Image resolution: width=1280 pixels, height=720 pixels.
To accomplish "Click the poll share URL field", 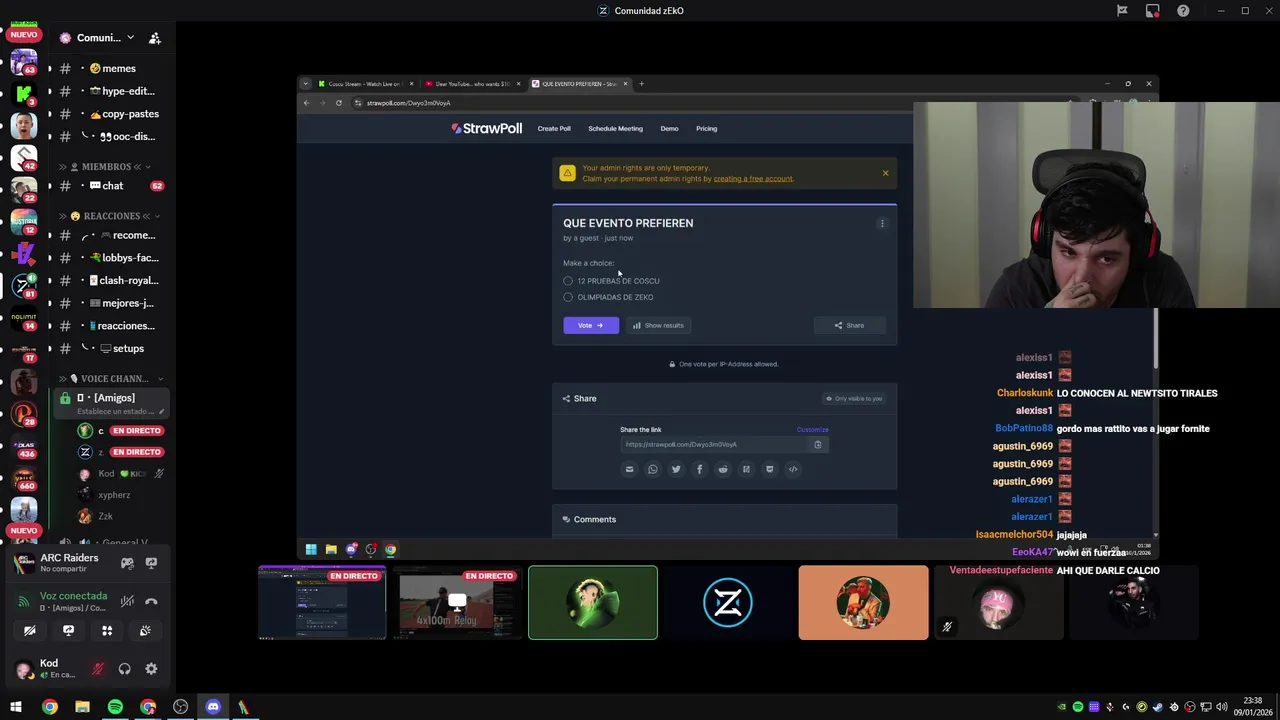I will click(x=715, y=445).
